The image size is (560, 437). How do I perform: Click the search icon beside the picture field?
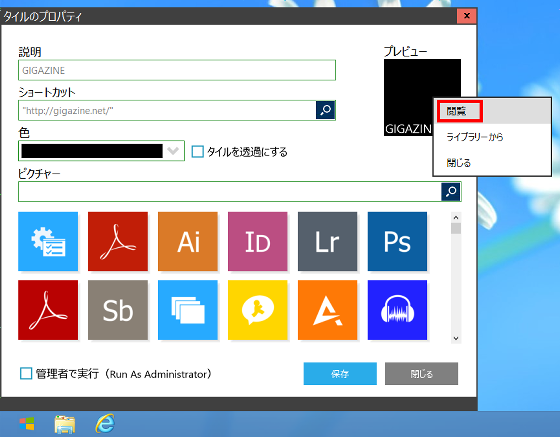tap(451, 191)
